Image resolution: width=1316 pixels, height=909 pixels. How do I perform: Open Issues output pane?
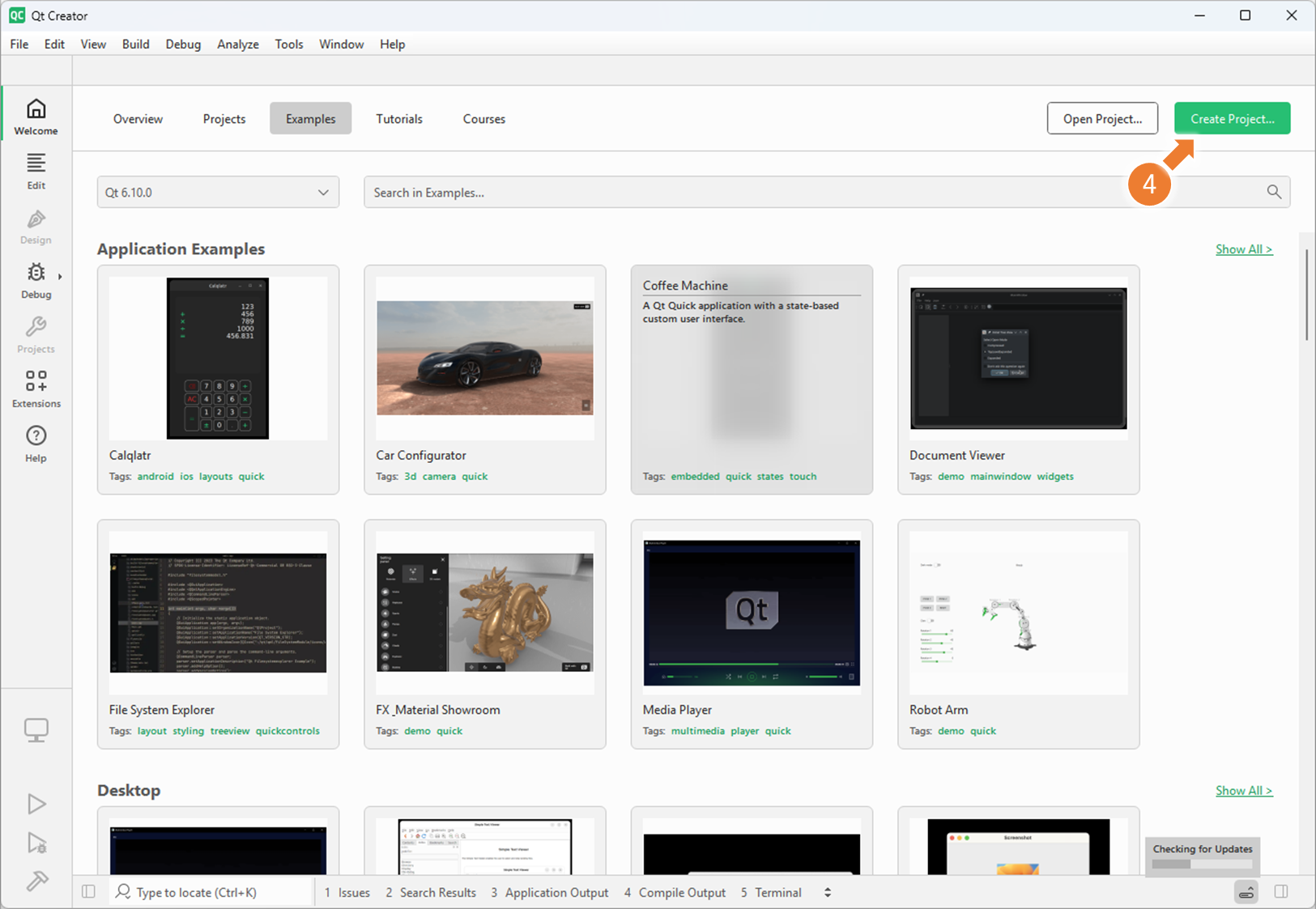click(x=347, y=892)
